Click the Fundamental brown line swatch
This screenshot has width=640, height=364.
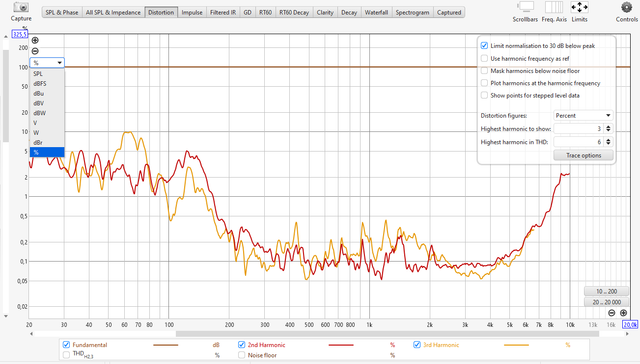(166, 345)
